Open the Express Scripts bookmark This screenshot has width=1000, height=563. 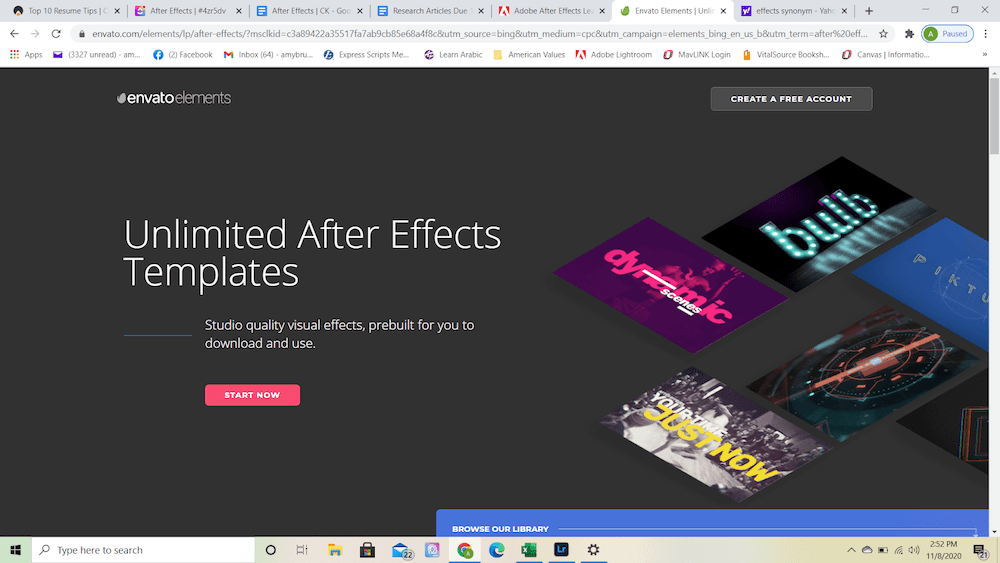[366, 55]
